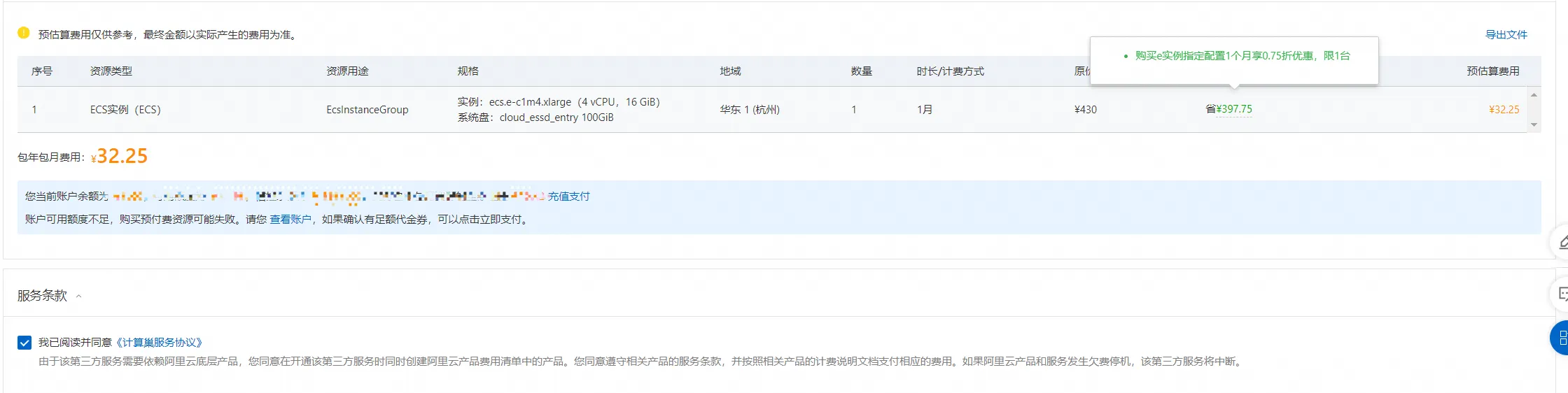
Task: Open the 查看账户 account link
Action: click(290, 220)
